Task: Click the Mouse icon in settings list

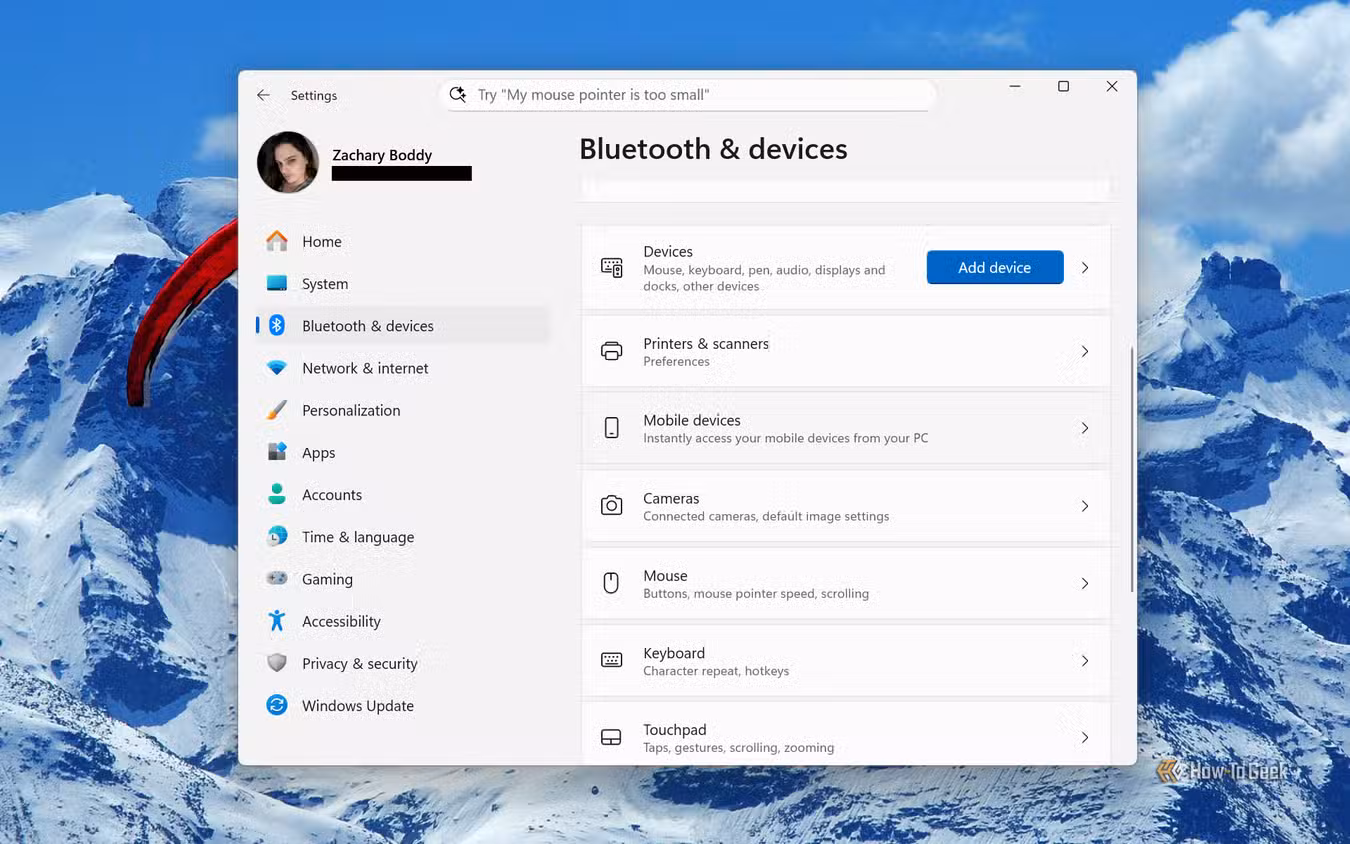Action: [x=611, y=583]
